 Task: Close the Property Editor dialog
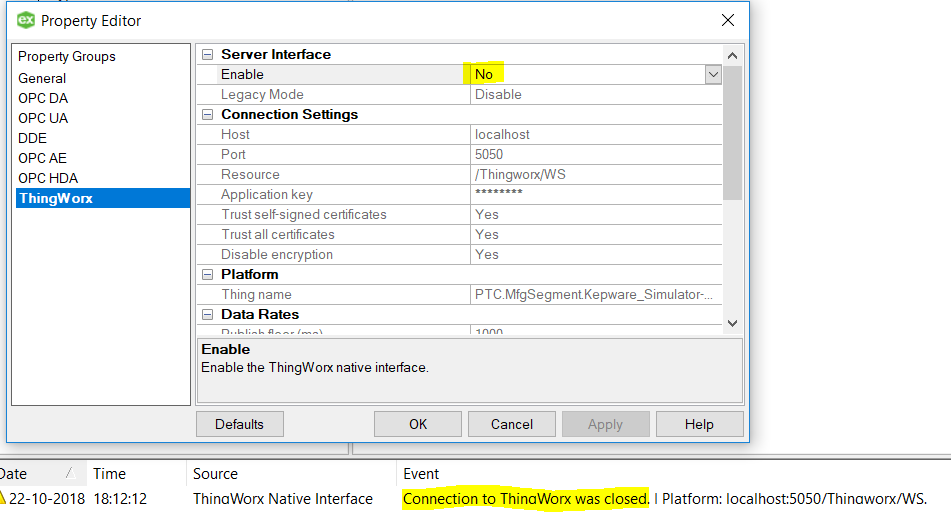tap(728, 20)
